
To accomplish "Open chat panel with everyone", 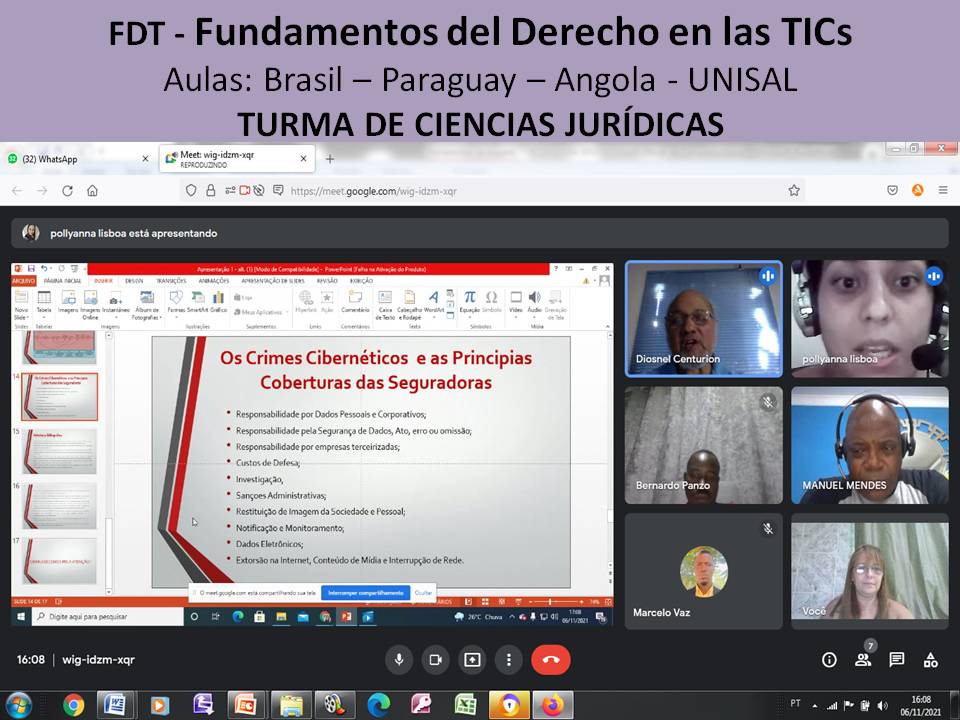I will [897, 659].
